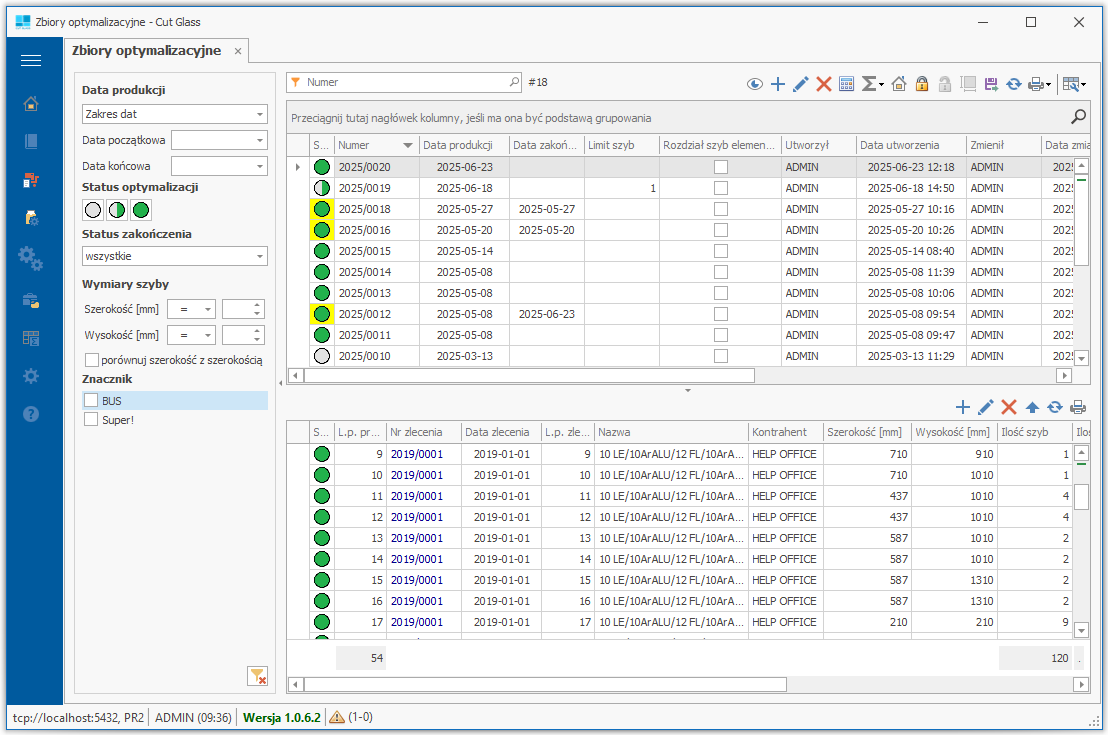Toggle the empty grey status optimization filter
The height and width of the screenshot is (735, 1108).
pos(93,210)
